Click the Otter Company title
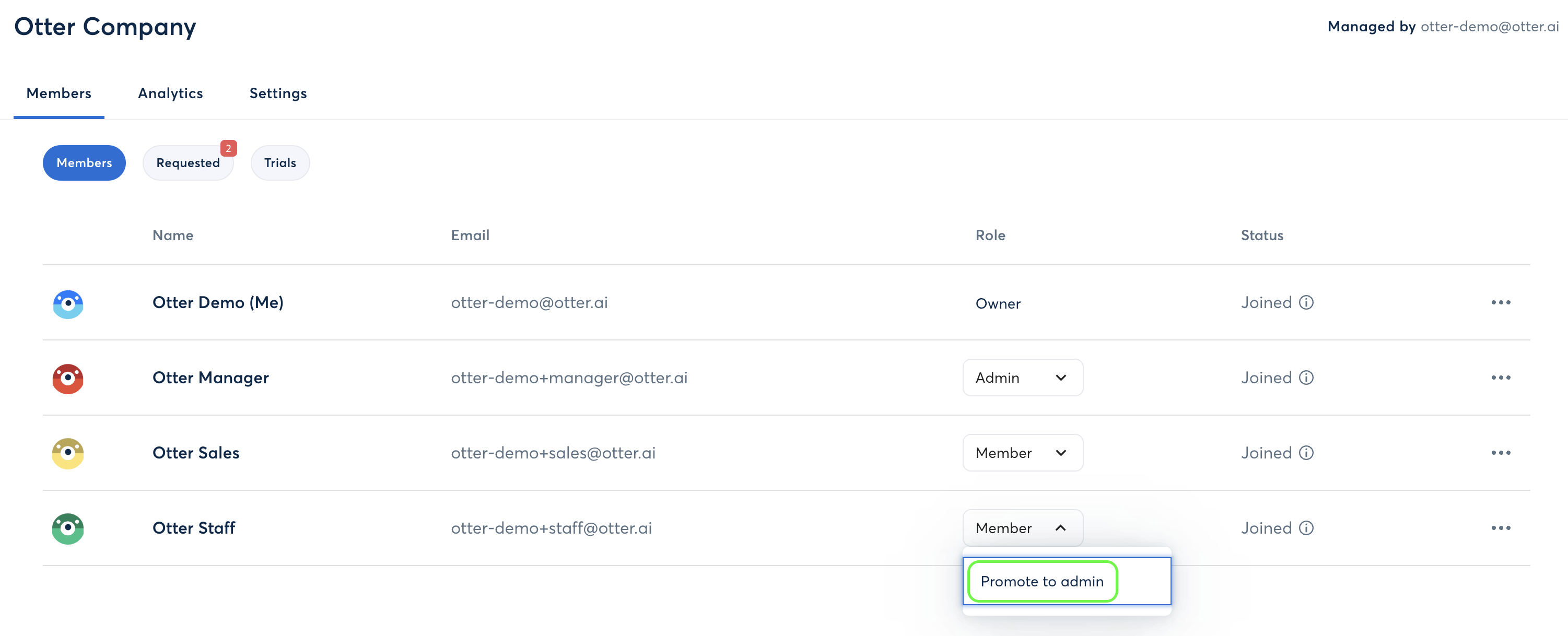The image size is (1568, 636). coord(104,26)
